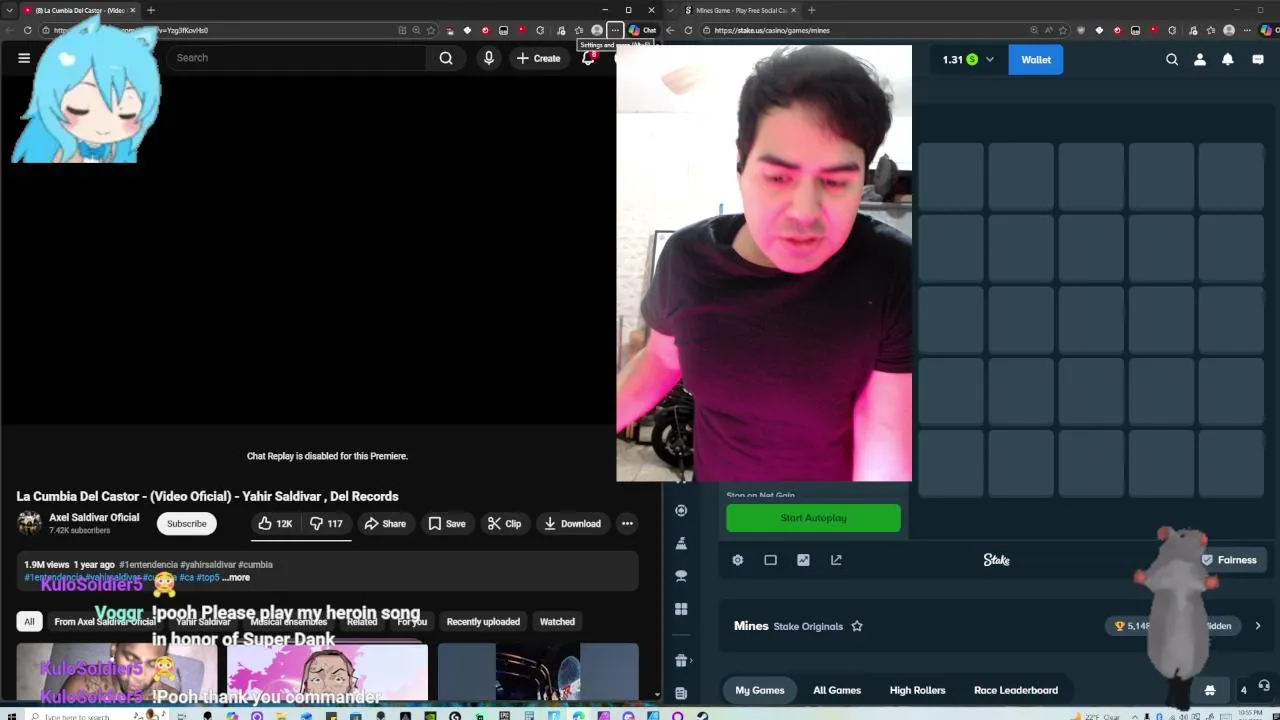
Task: Favorite Mines game with star icon
Action: click(857, 626)
